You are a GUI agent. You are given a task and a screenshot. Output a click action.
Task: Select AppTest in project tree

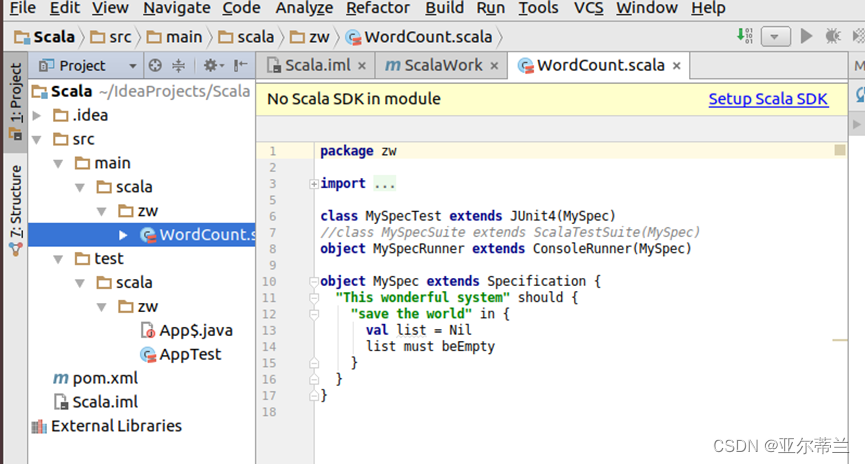pos(180,354)
